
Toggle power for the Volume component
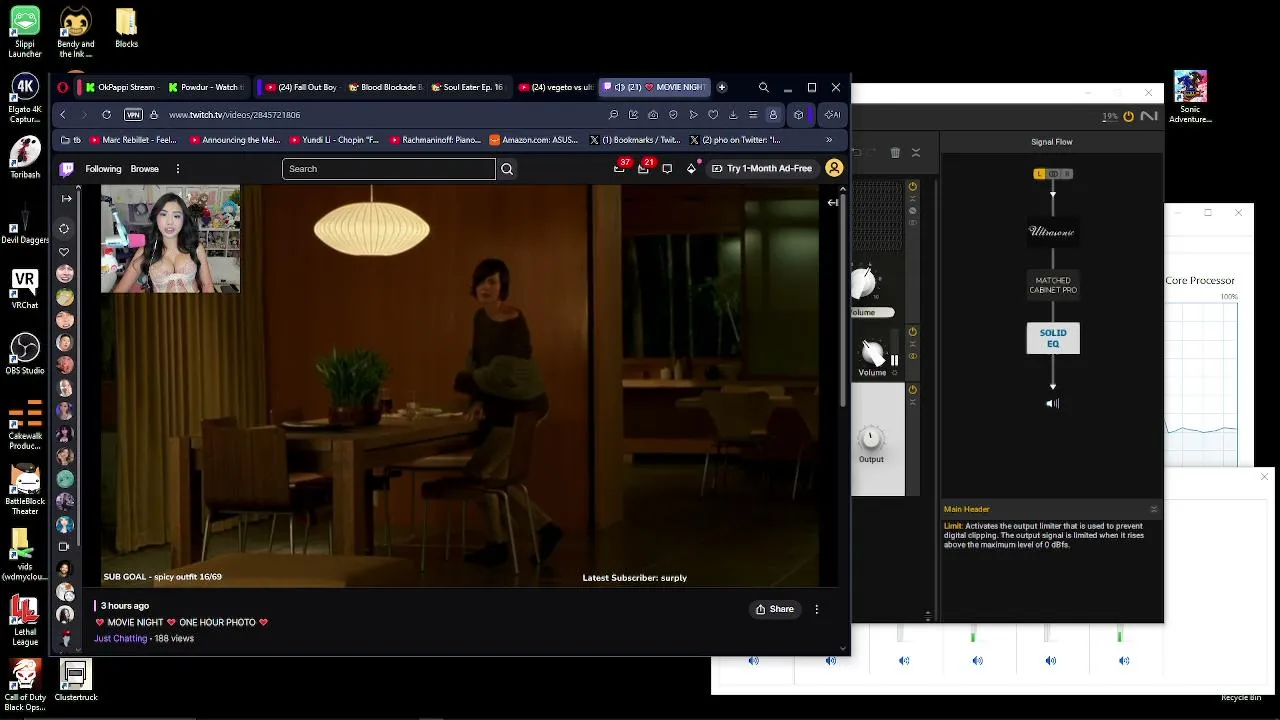tap(912, 332)
